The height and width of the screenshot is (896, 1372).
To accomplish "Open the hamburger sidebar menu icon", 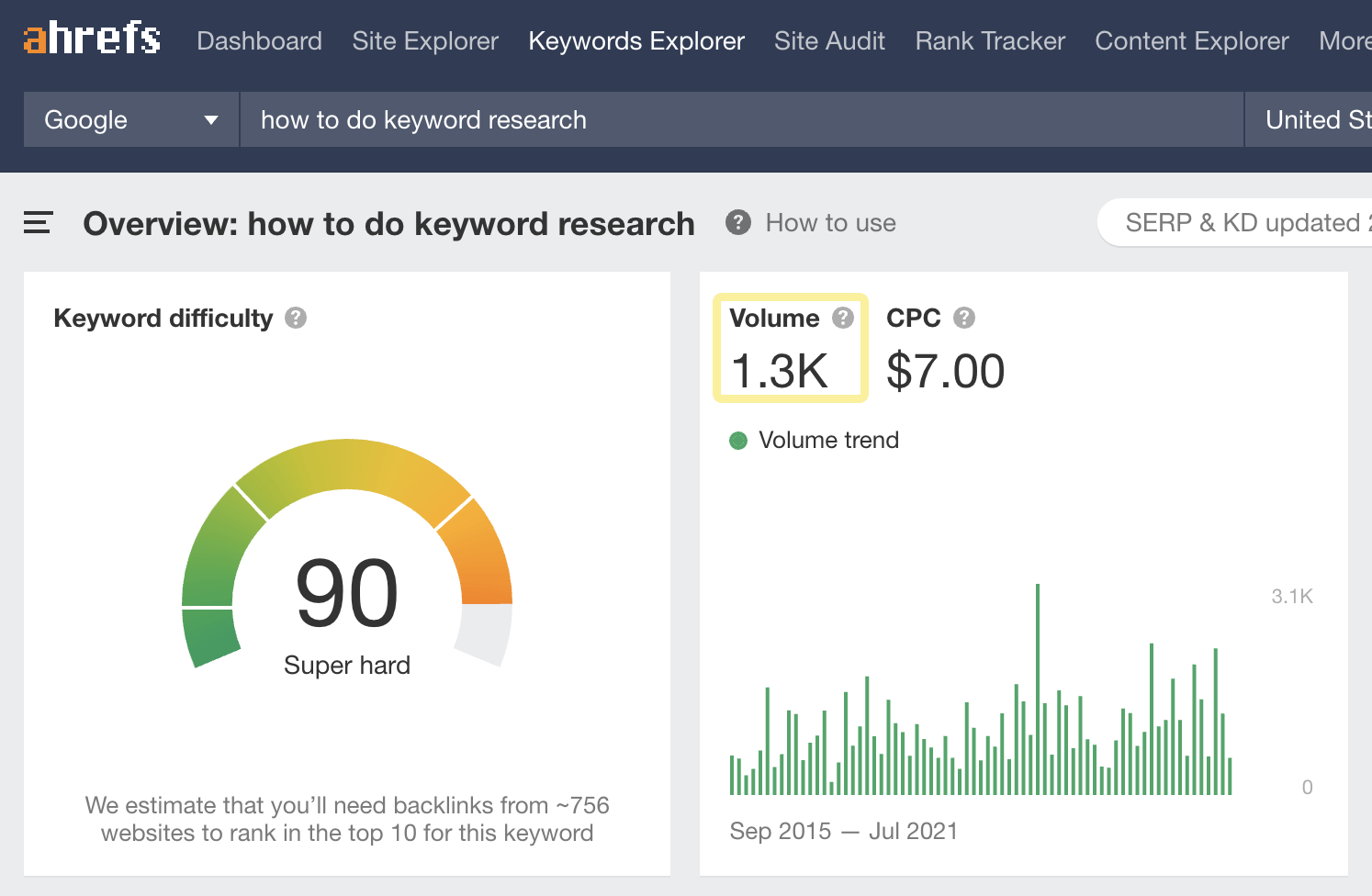I will [x=38, y=222].
